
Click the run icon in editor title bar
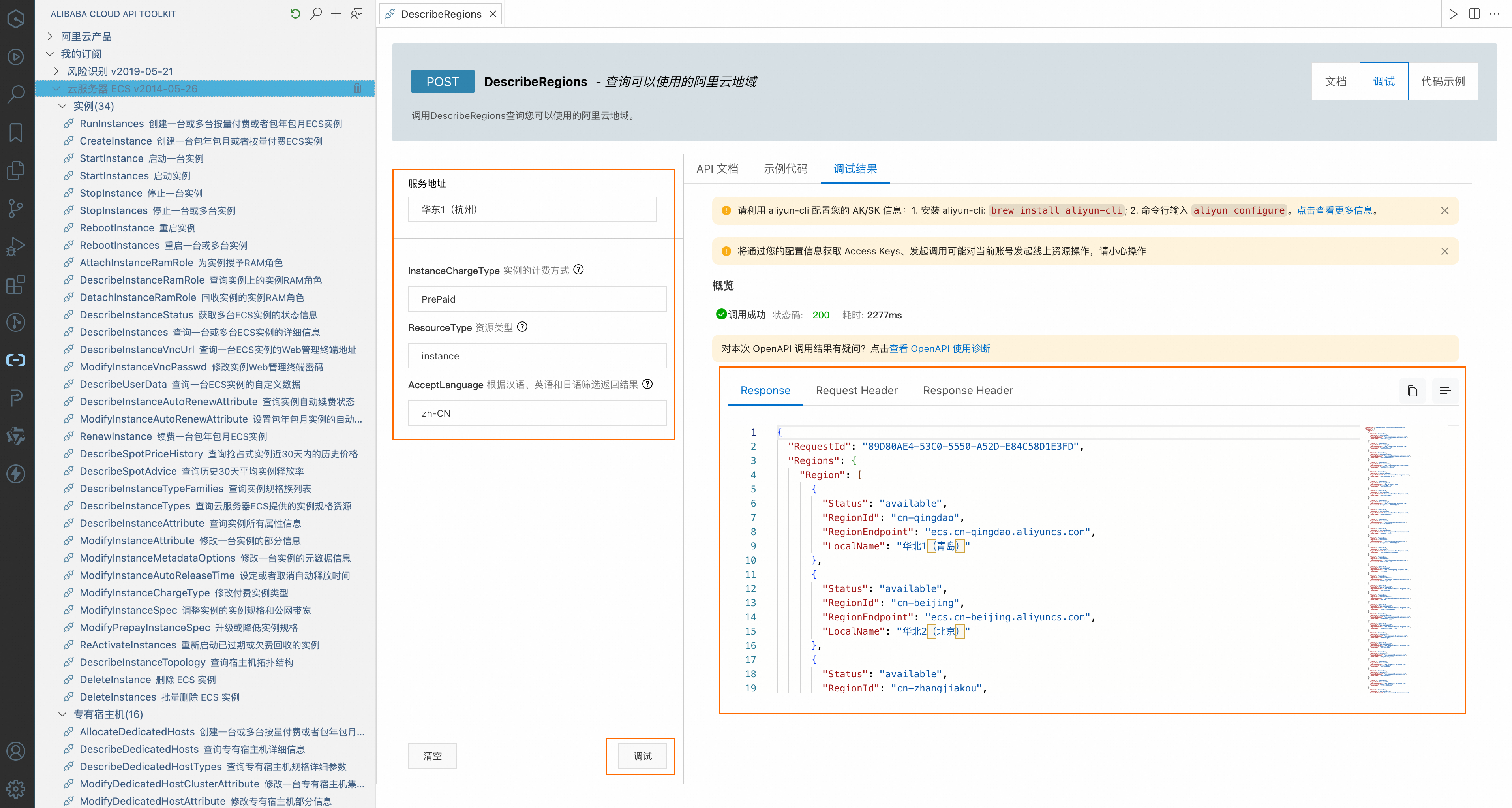[1453, 14]
